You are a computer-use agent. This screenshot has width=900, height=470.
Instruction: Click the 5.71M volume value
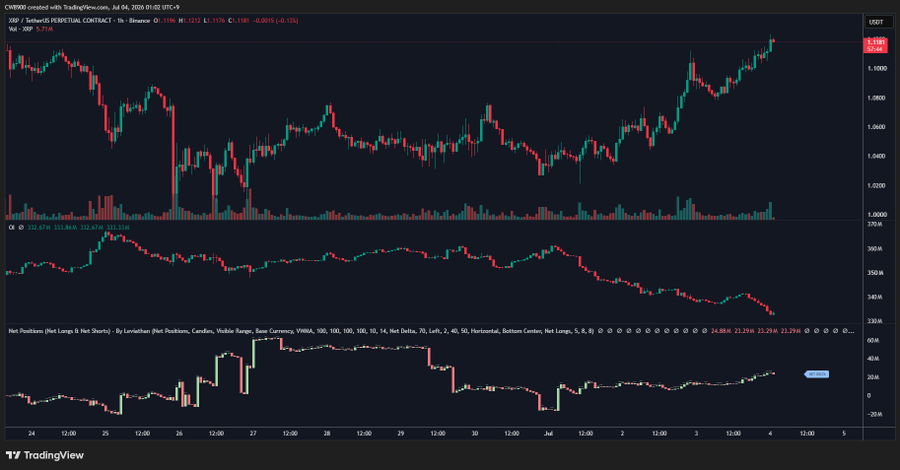(44, 29)
